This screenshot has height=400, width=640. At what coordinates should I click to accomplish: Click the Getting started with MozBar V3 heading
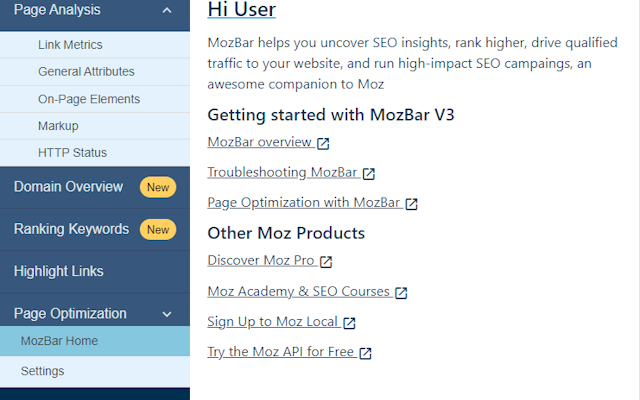point(331,115)
